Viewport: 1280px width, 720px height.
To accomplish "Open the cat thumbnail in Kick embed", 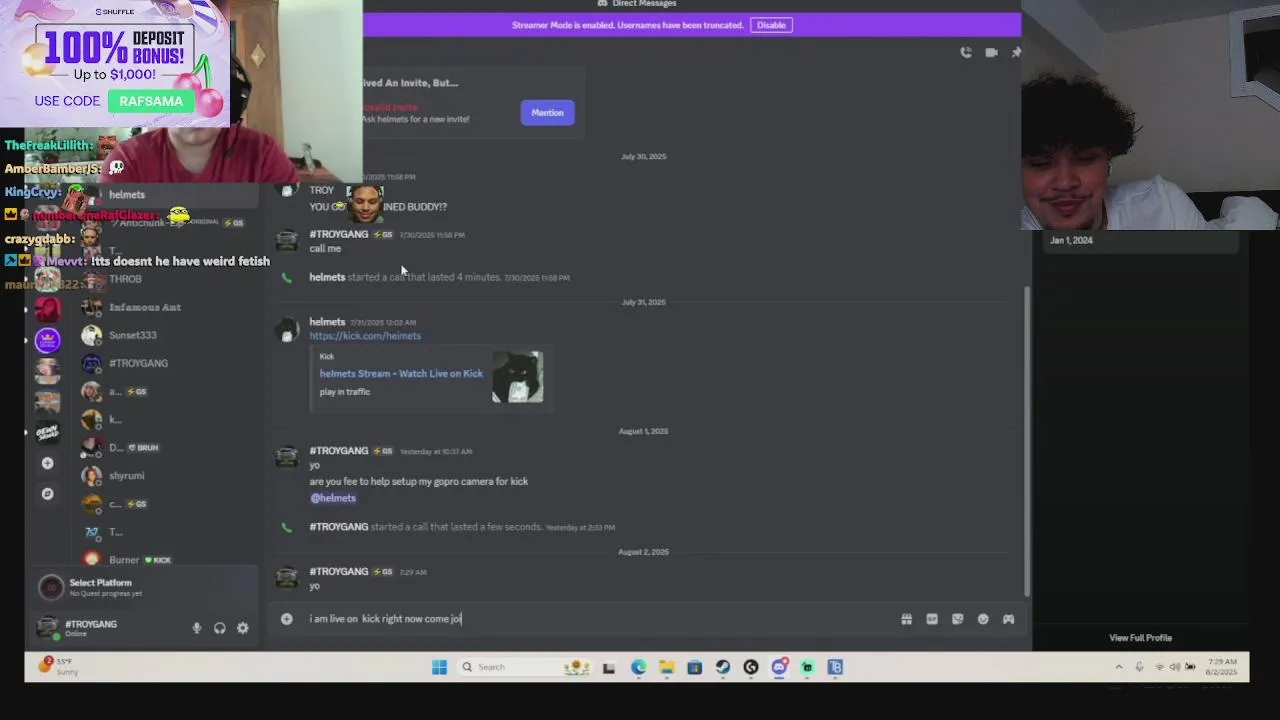I will 518,376.
